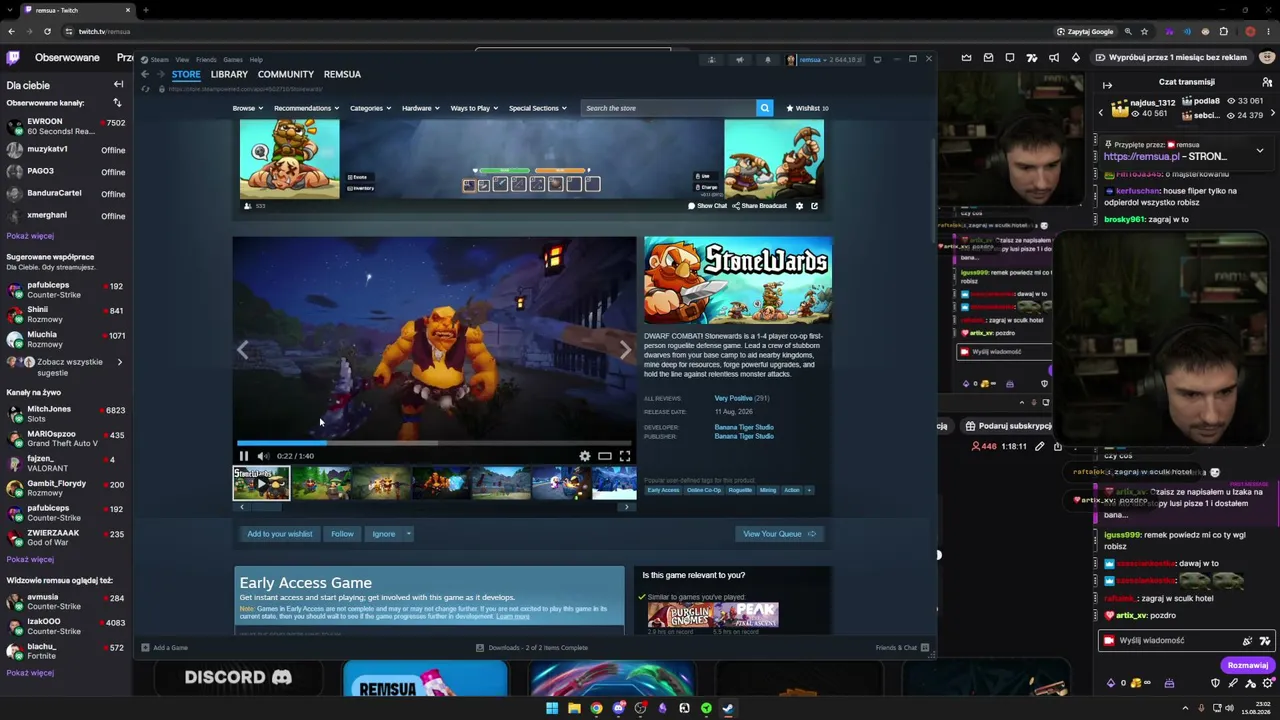Viewport: 1280px width, 720px height.
Task: Select the STORE tab in Steam
Action: [x=186, y=74]
